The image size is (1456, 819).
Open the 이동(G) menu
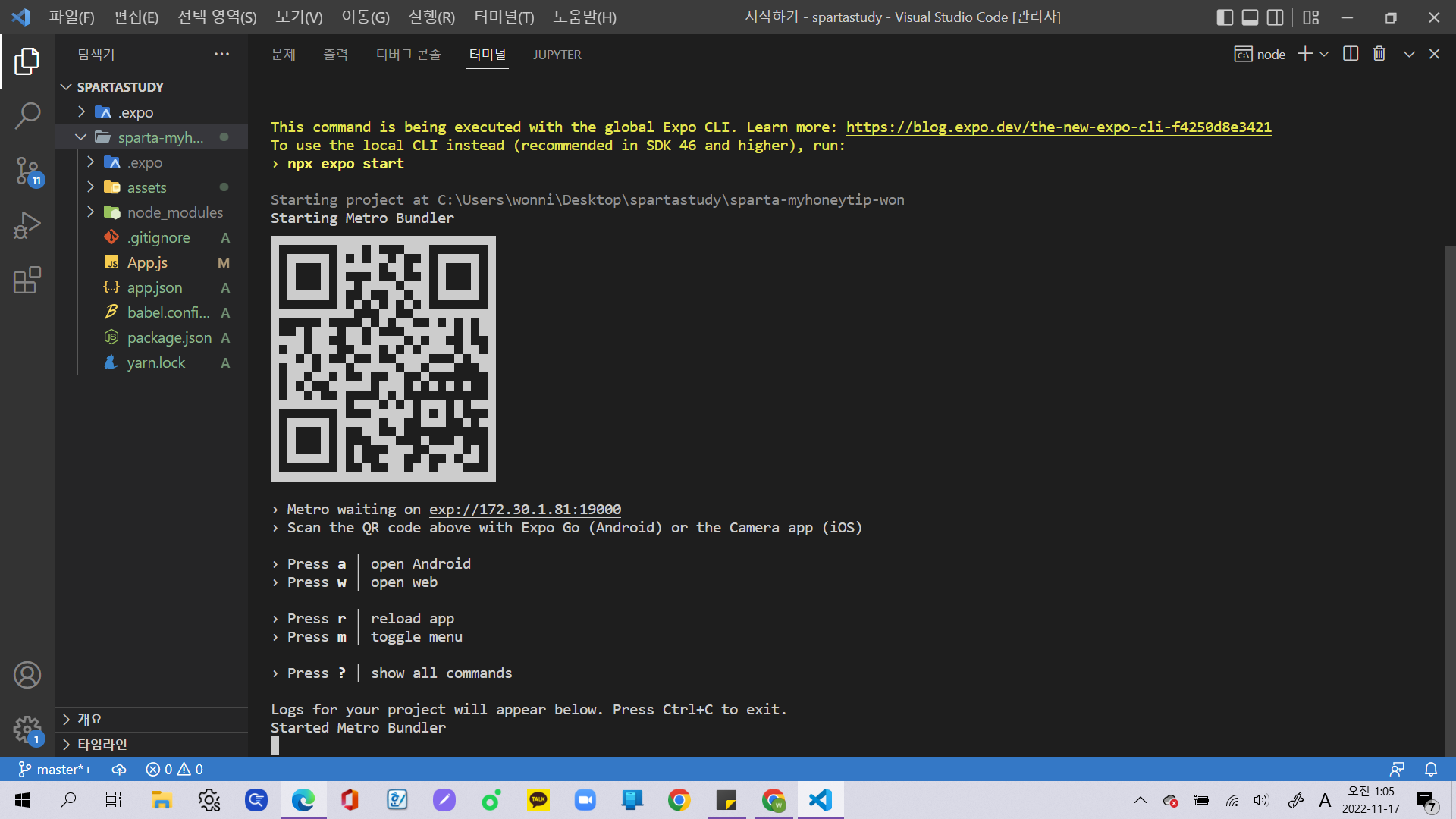(x=366, y=17)
